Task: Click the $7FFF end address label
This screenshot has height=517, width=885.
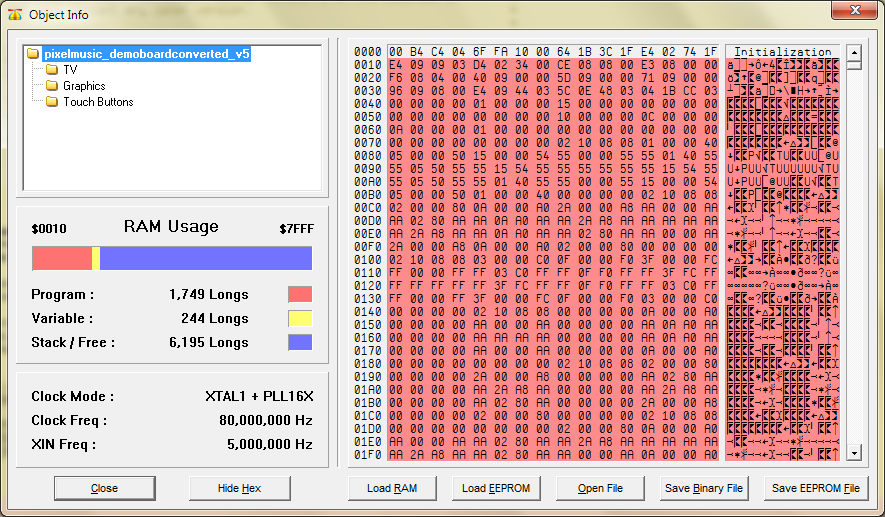Action: (296, 229)
